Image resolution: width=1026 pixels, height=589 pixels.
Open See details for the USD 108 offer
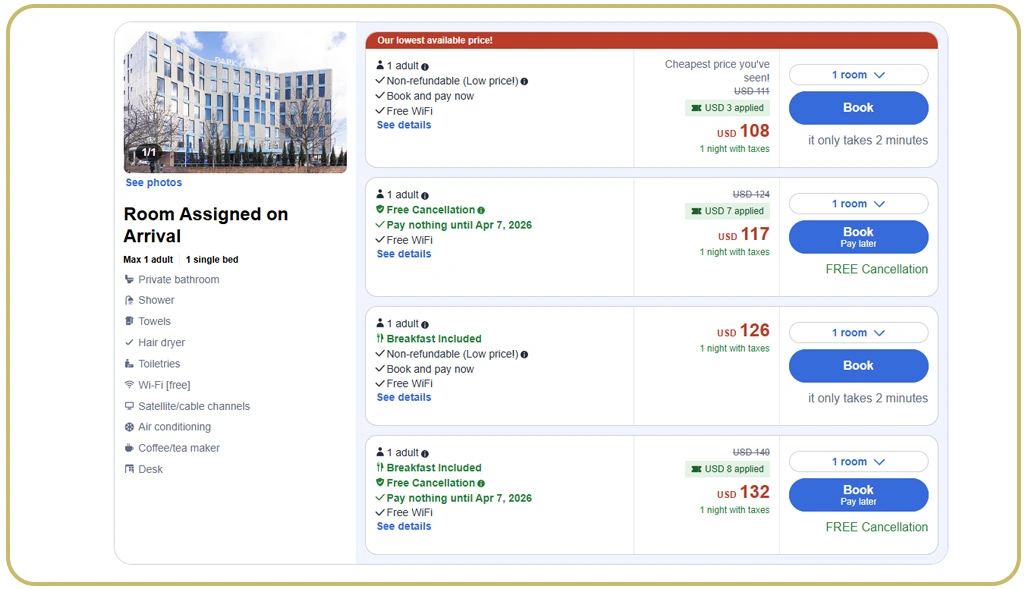point(404,125)
